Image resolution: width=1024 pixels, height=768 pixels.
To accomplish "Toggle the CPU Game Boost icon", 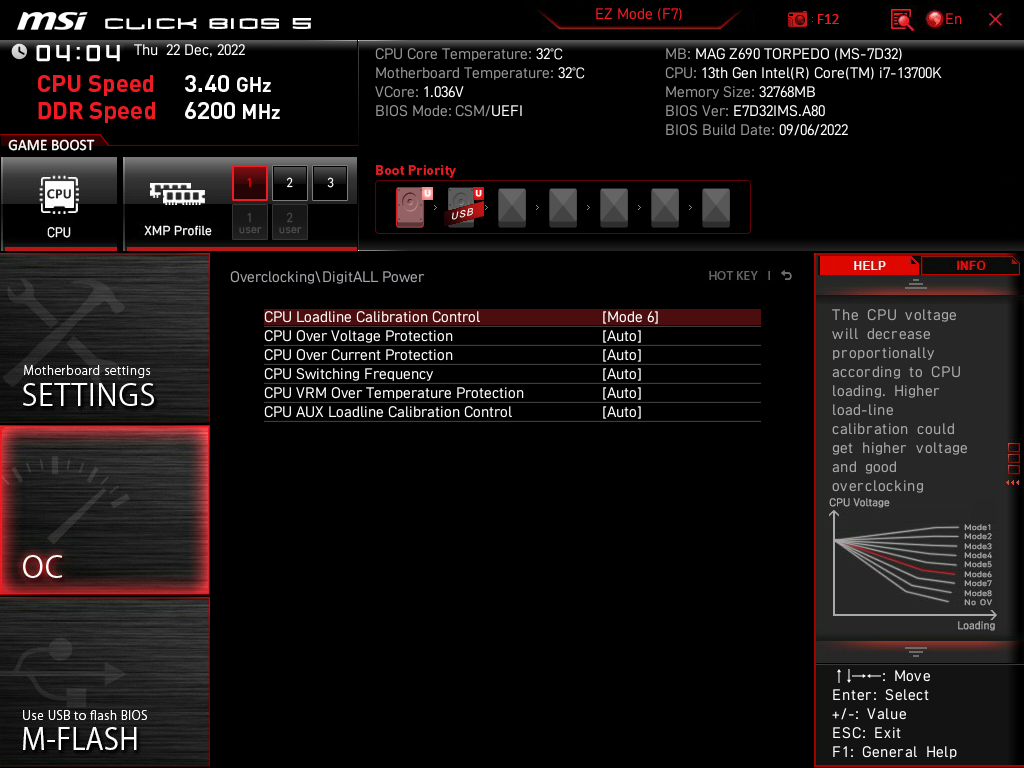I will pos(59,195).
